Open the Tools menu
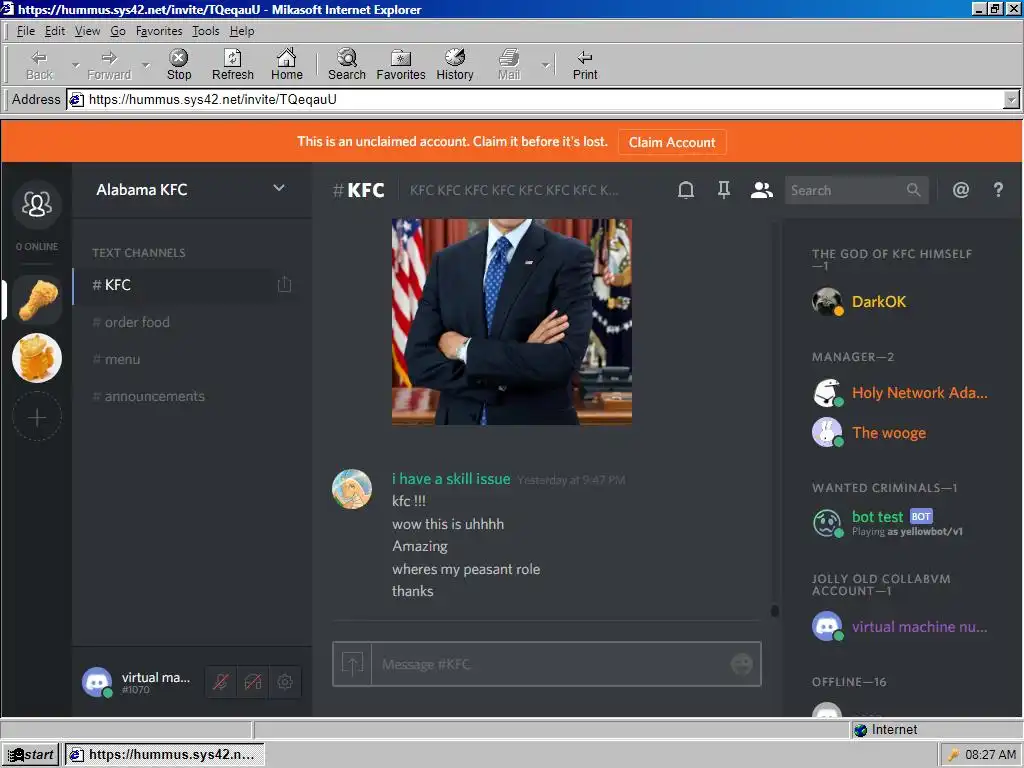The width and height of the screenshot is (1024, 768). [205, 31]
